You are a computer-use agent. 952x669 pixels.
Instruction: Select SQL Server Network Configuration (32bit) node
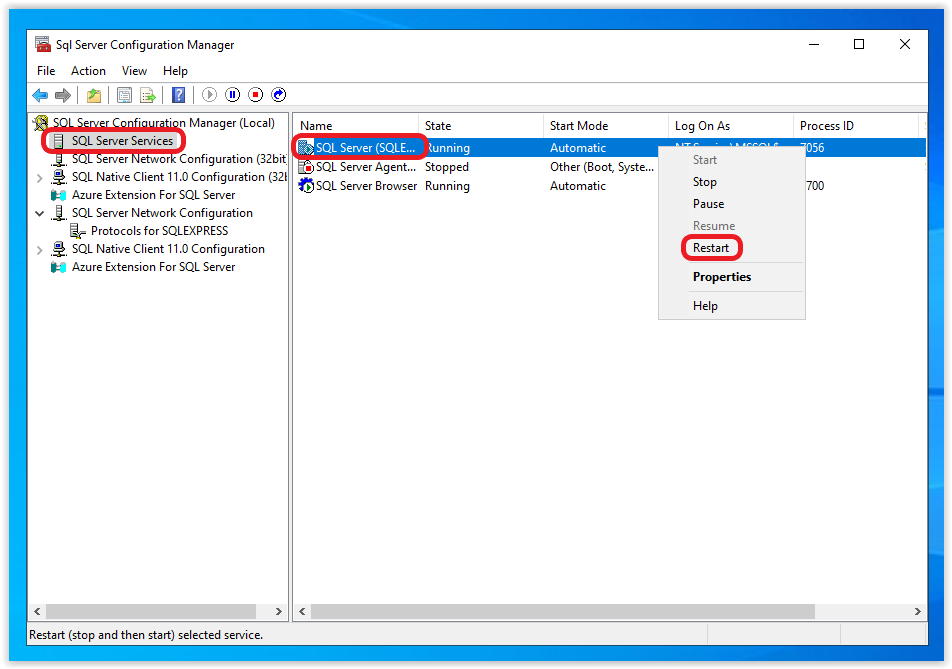179,159
